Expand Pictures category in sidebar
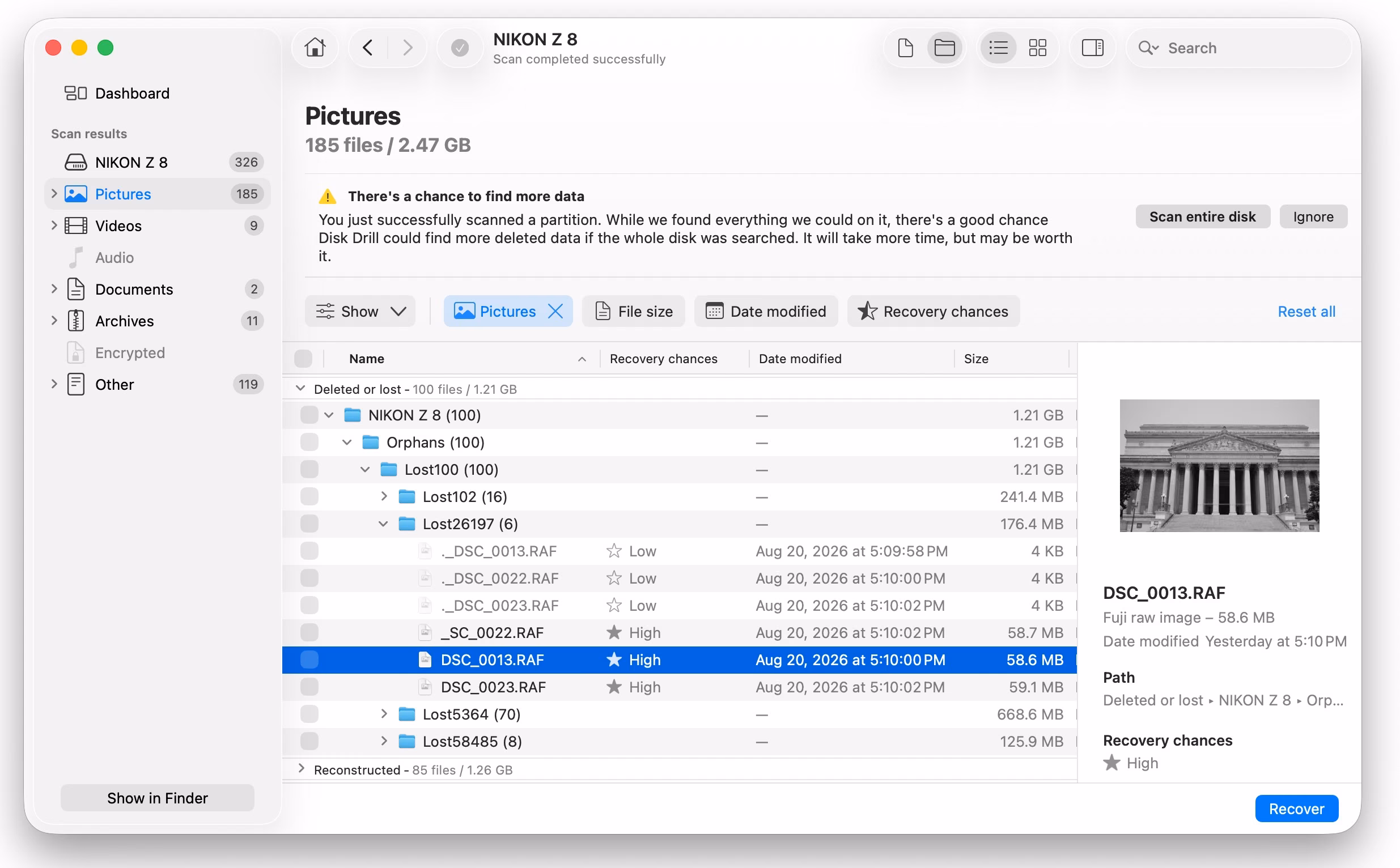The height and width of the screenshot is (868, 1400). (54, 193)
